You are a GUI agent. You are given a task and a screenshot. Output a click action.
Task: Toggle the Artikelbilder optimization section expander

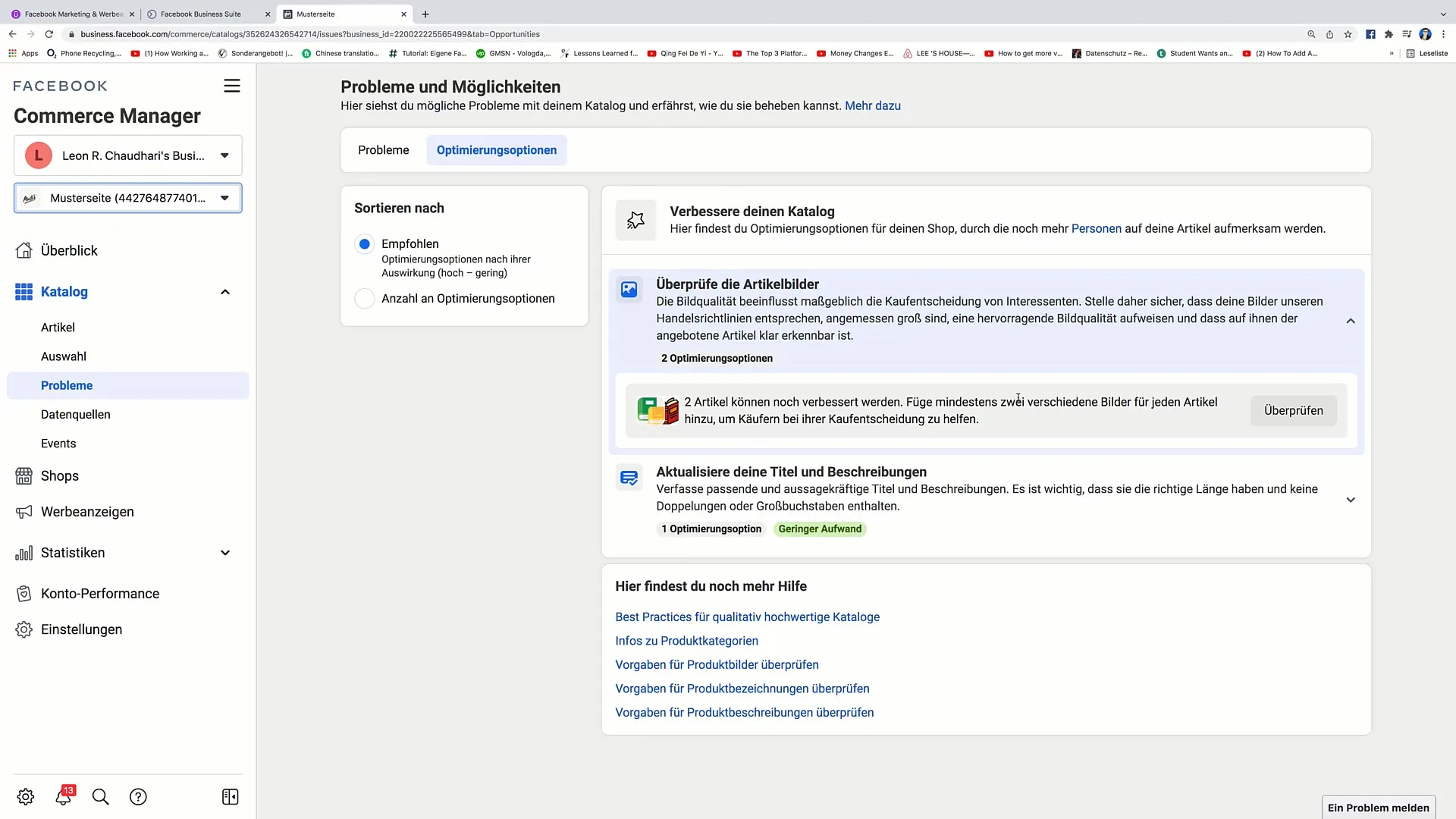(x=1351, y=320)
